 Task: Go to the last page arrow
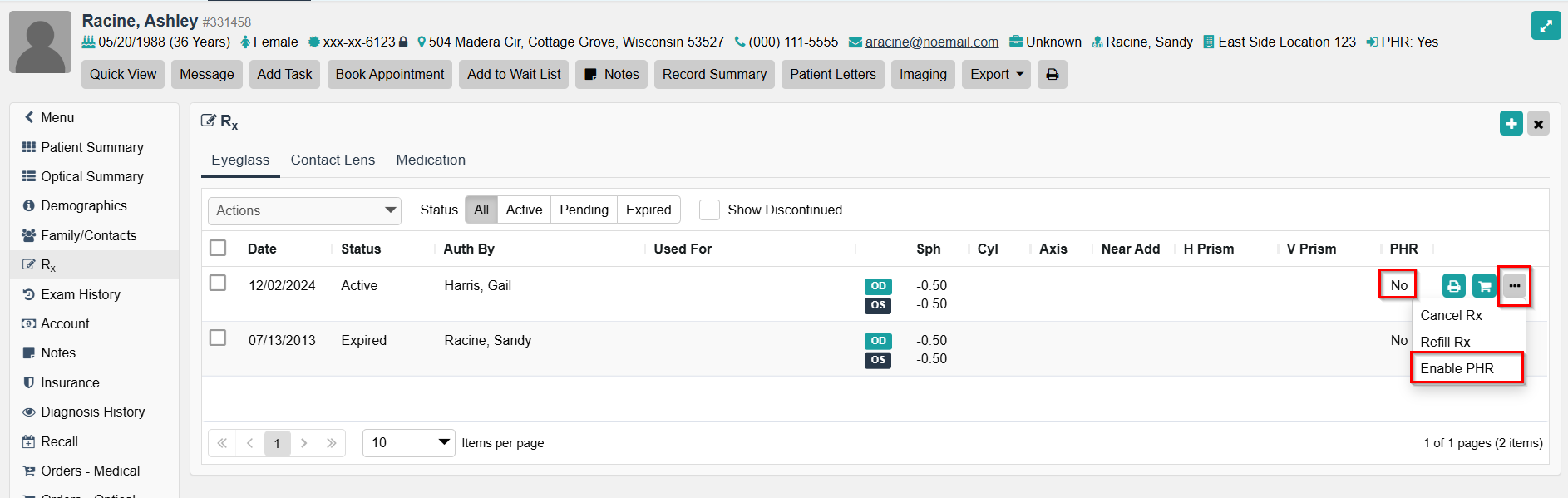(x=332, y=443)
